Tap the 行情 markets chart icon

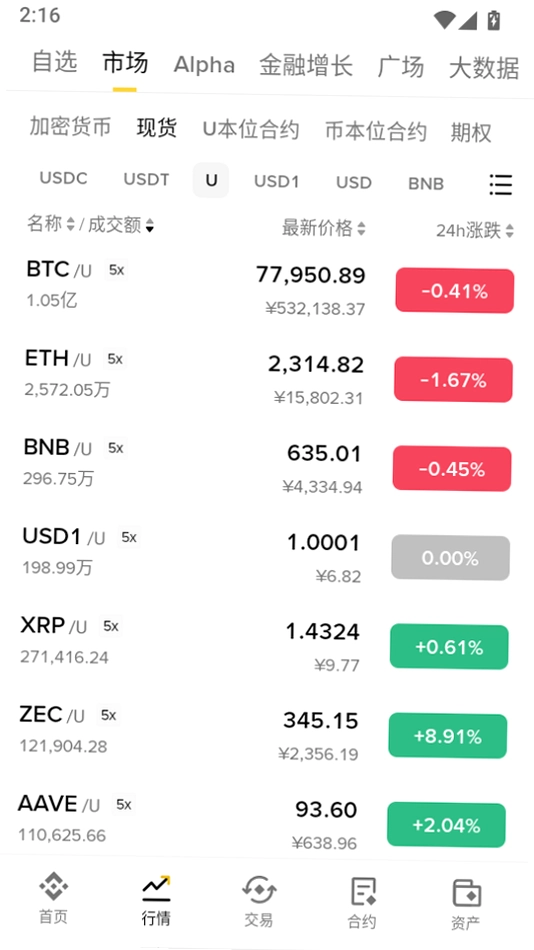[x=156, y=888]
